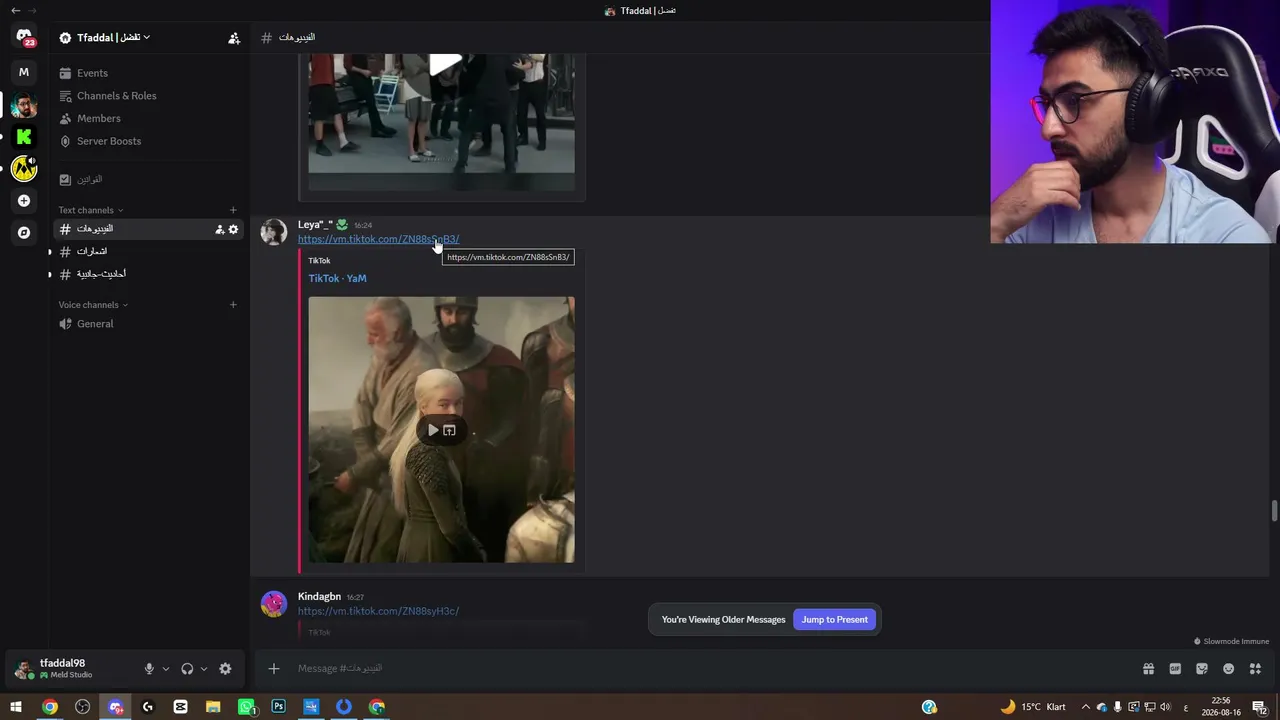The width and height of the screenshot is (1280, 720).
Task: Open Leya's profile avatar
Action: 273,232
